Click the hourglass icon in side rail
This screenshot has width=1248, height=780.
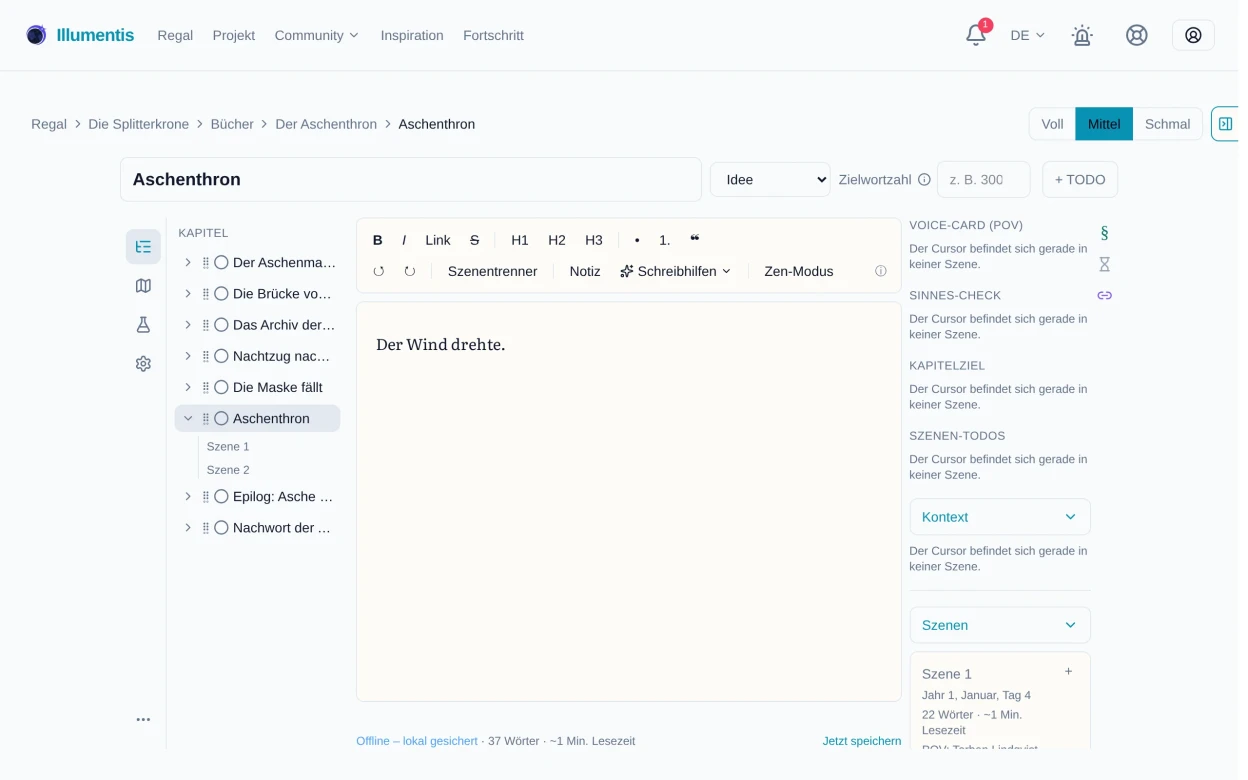click(x=1104, y=264)
